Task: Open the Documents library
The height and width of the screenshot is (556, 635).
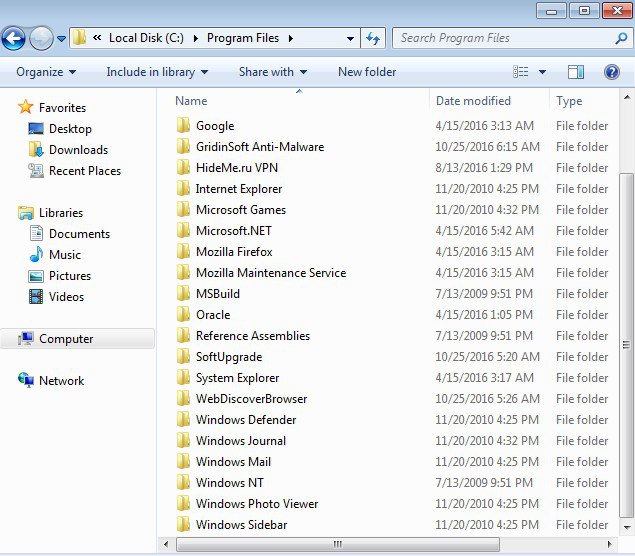Action: (x=79, y=234)
